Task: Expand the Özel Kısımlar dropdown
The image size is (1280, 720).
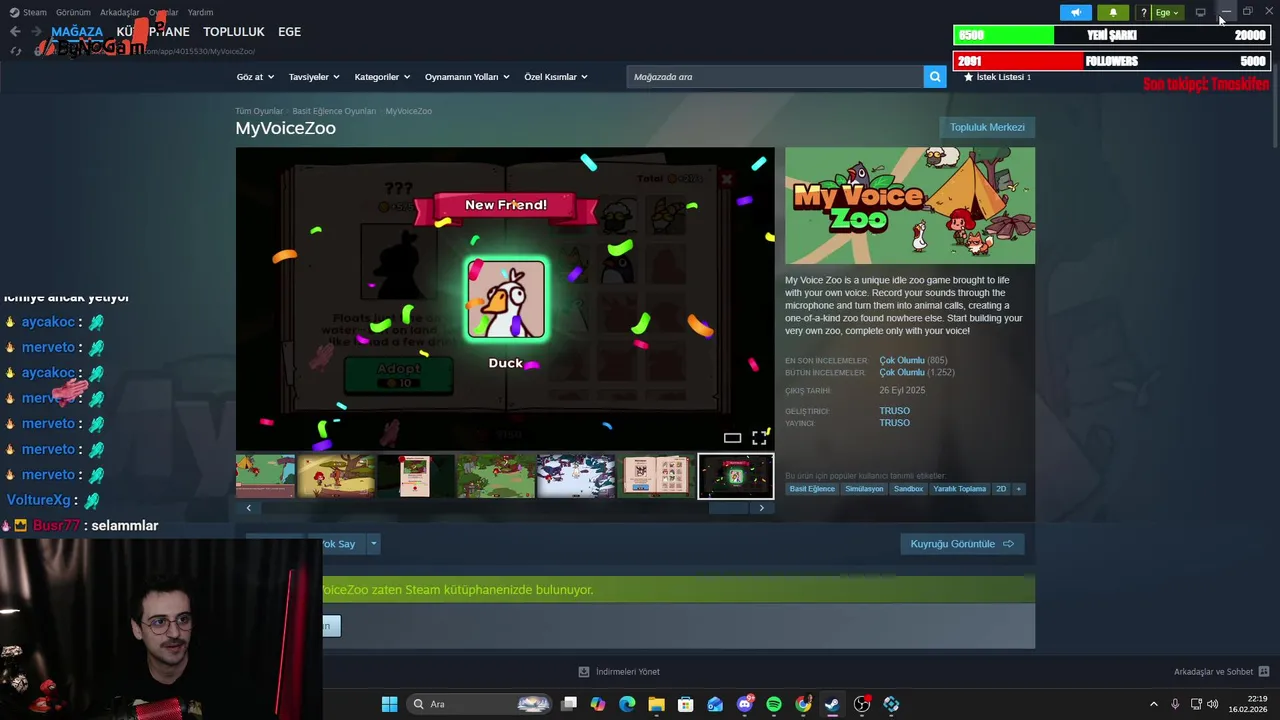Action: (x=556, y=77)
